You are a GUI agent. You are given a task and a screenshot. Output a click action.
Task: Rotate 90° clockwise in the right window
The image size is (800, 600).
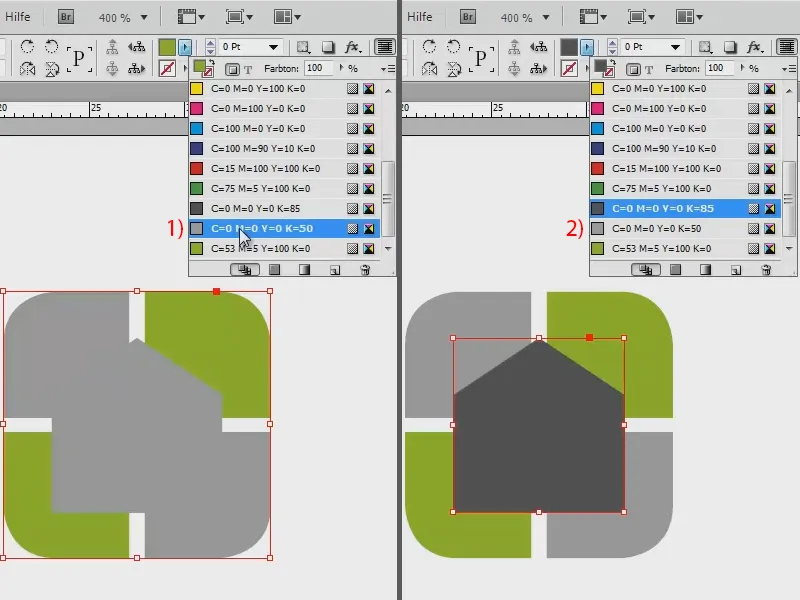(x=429, y=47)
